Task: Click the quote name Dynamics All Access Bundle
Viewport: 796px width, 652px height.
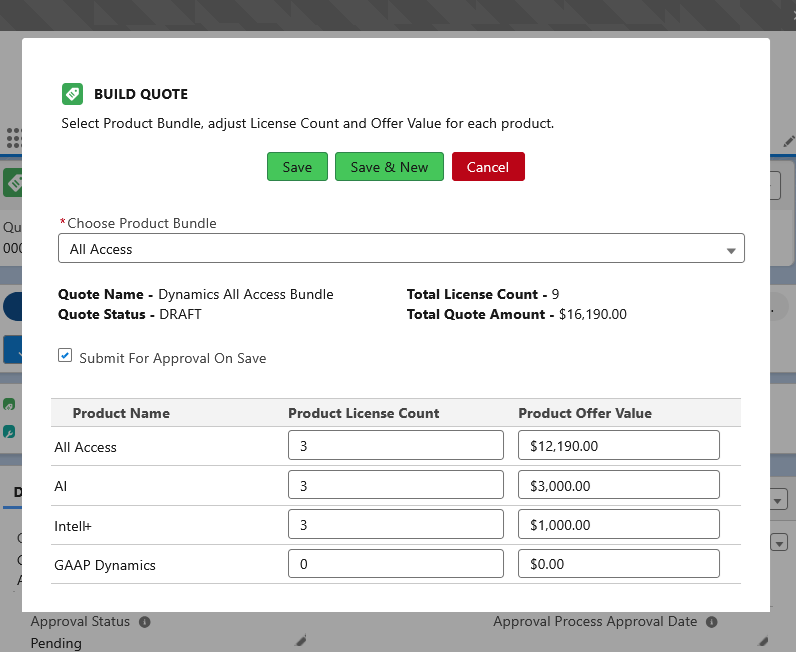Action: point(246,295)
